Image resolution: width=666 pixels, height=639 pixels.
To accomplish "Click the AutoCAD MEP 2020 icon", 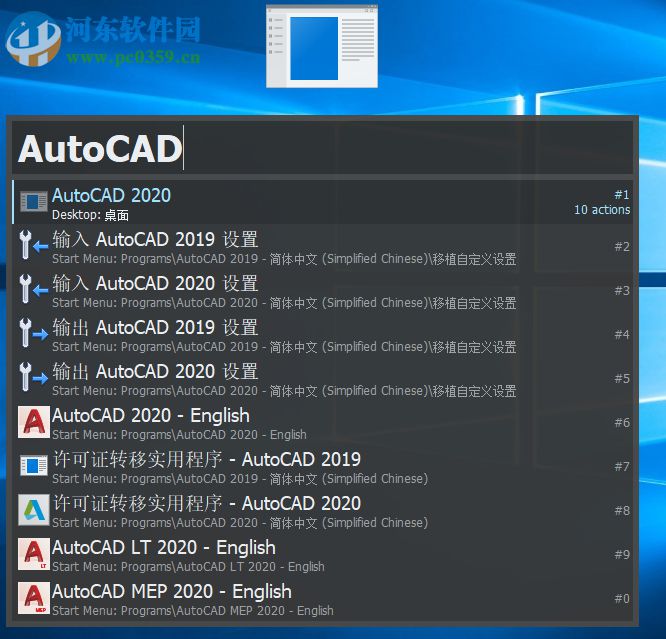I will pos(34,598).
